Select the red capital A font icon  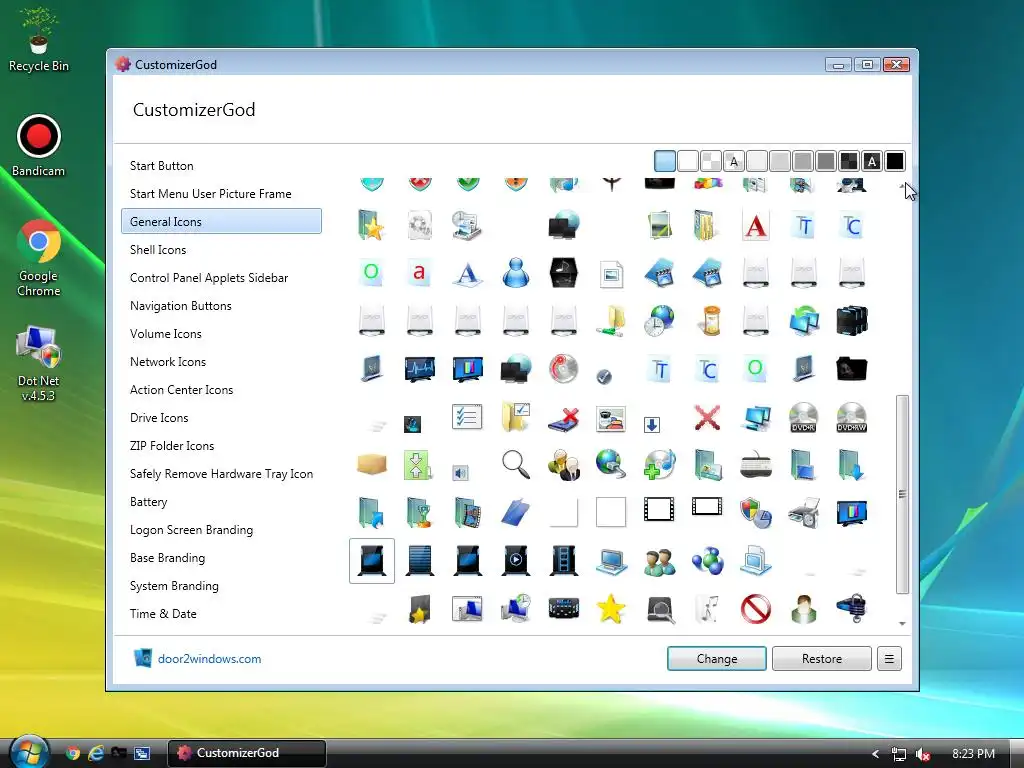pyautogui.click(x=756, y=226)
